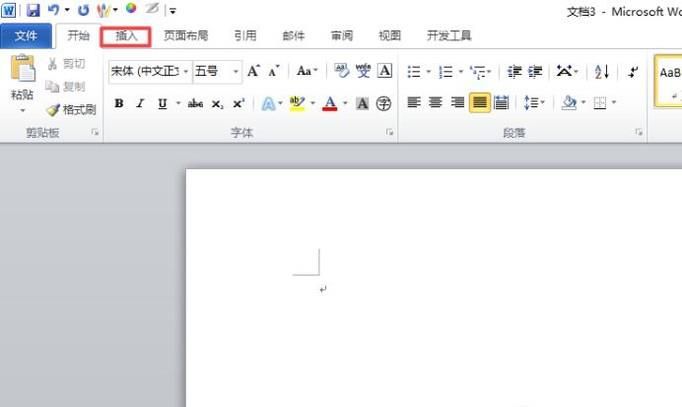Click the Bullets list icon
This screenshot has height=407, width=682.
point(413,71)
